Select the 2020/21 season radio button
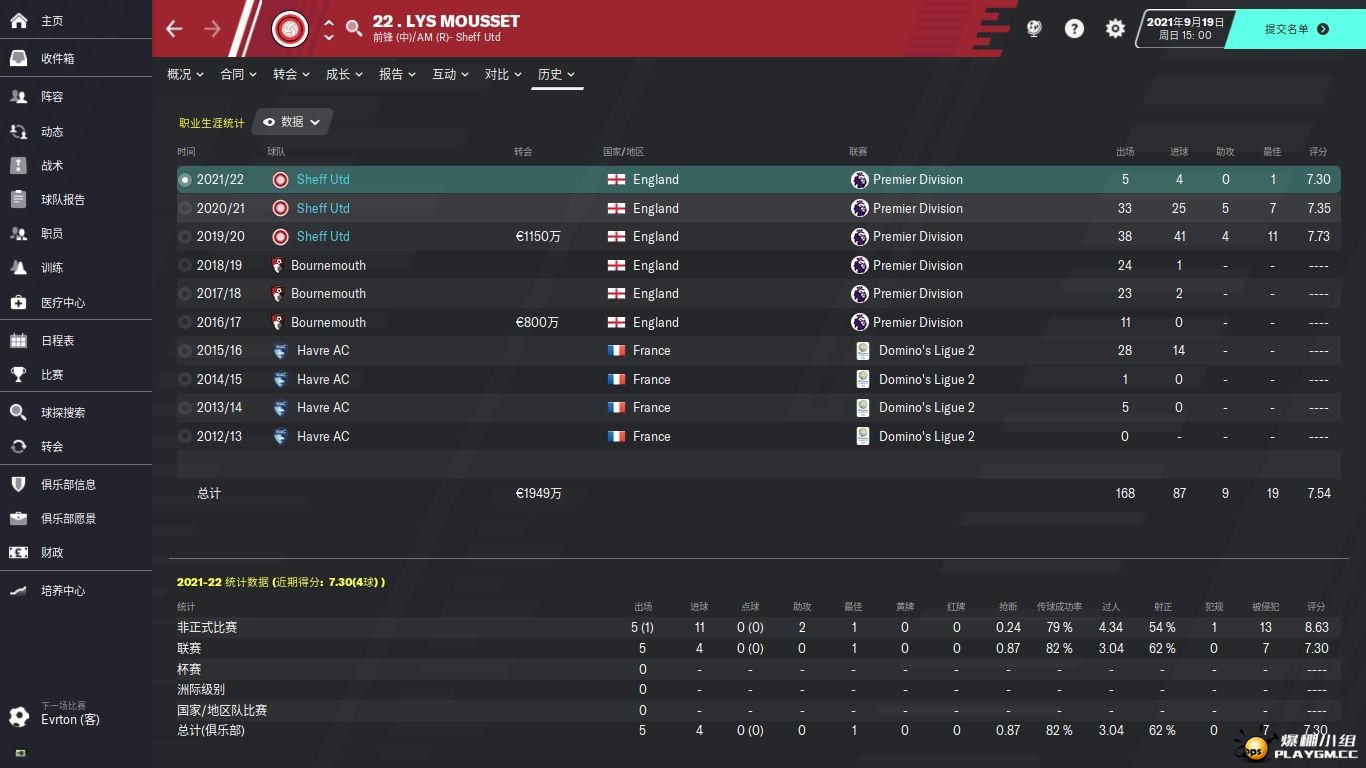The image size is (1366, 768). 184,208
